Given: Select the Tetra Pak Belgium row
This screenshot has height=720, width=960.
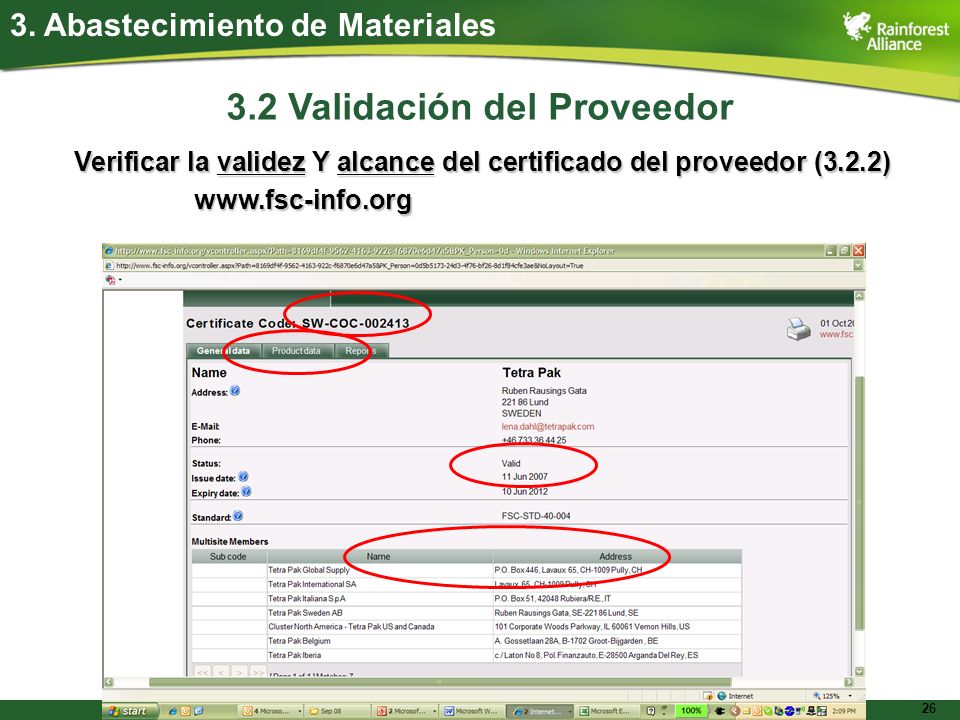Looking at the screenshot, I should (x=467, y=641).
